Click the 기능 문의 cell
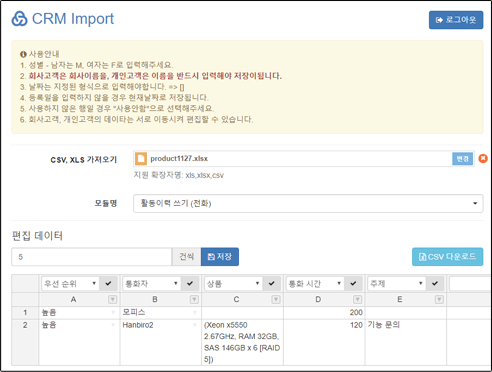 coord(406,342)
